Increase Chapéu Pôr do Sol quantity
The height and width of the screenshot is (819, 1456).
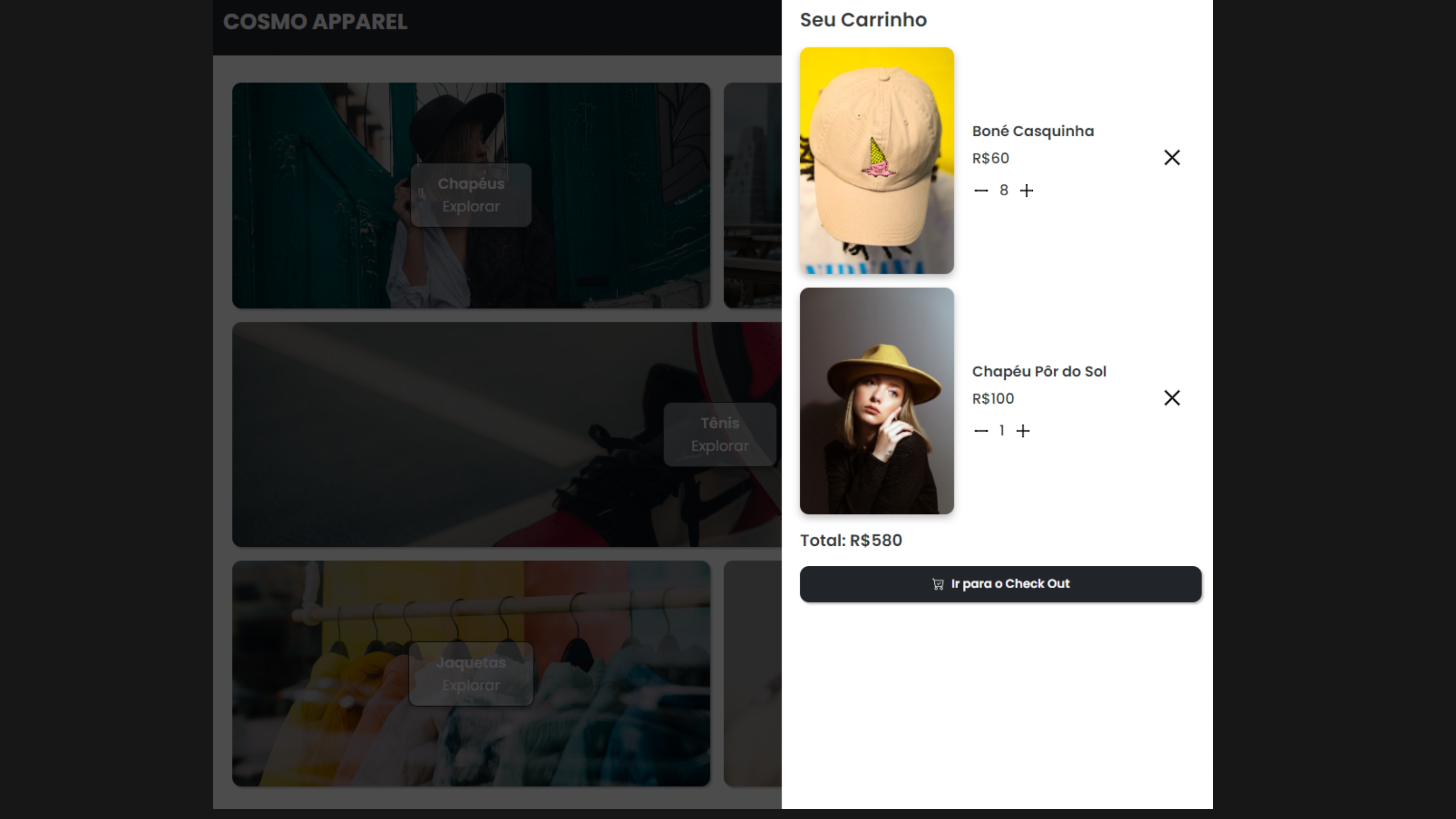(1023, 431)
